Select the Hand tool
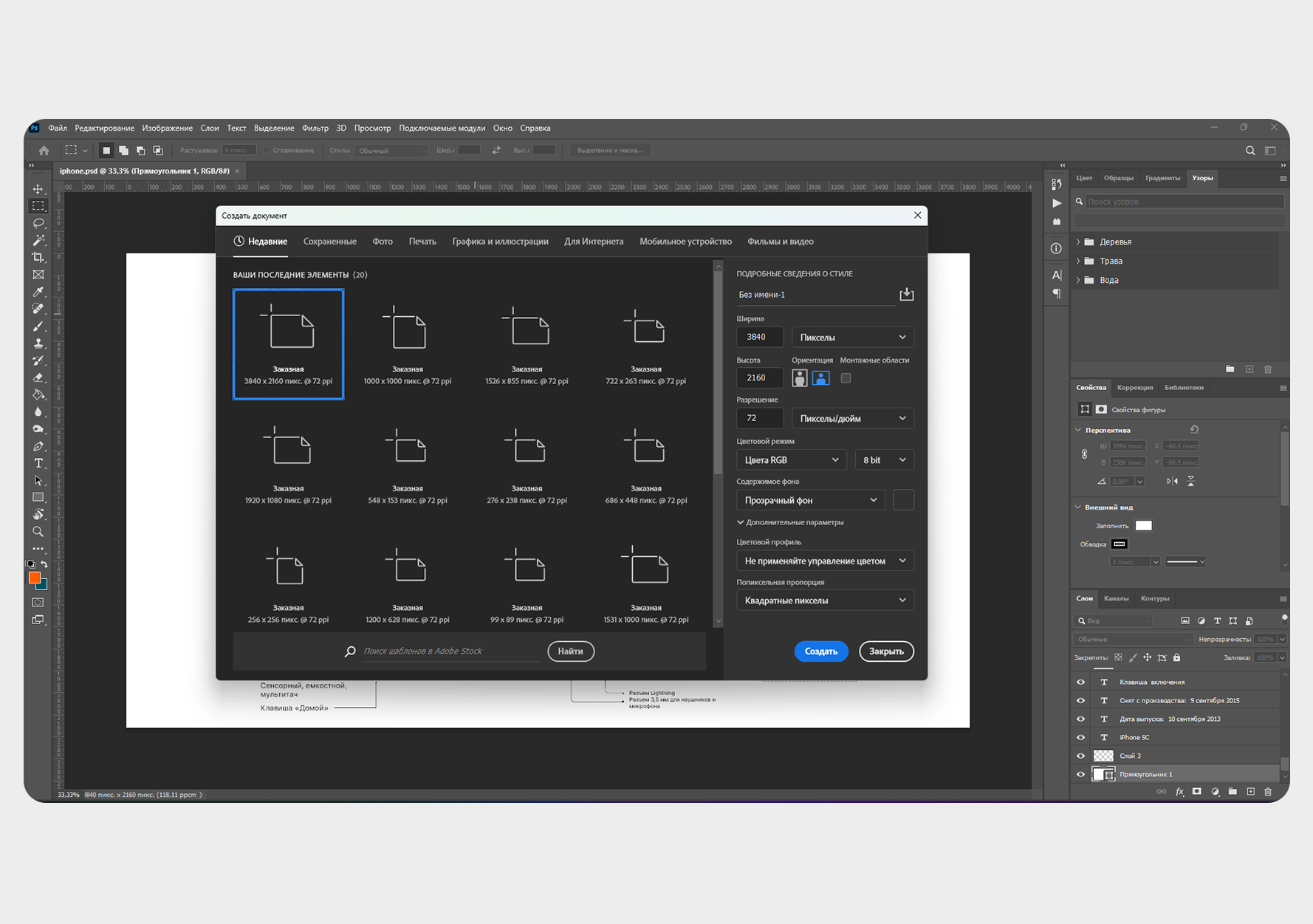 (x=38, y=514)
